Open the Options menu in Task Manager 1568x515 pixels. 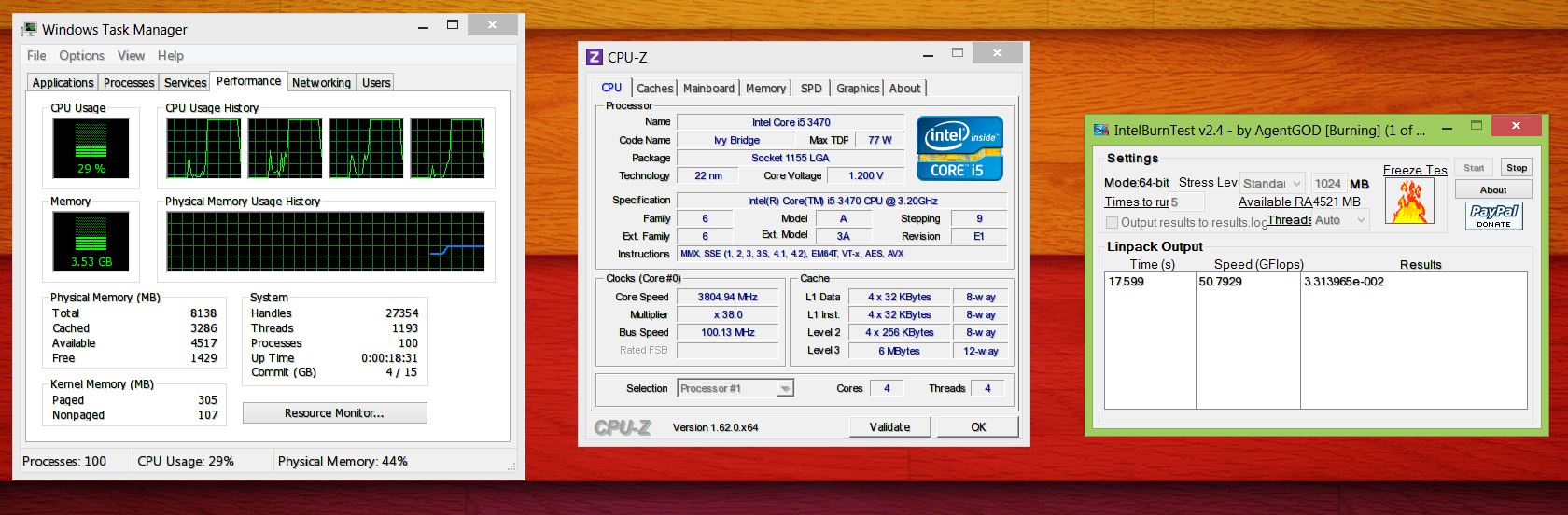82,56
